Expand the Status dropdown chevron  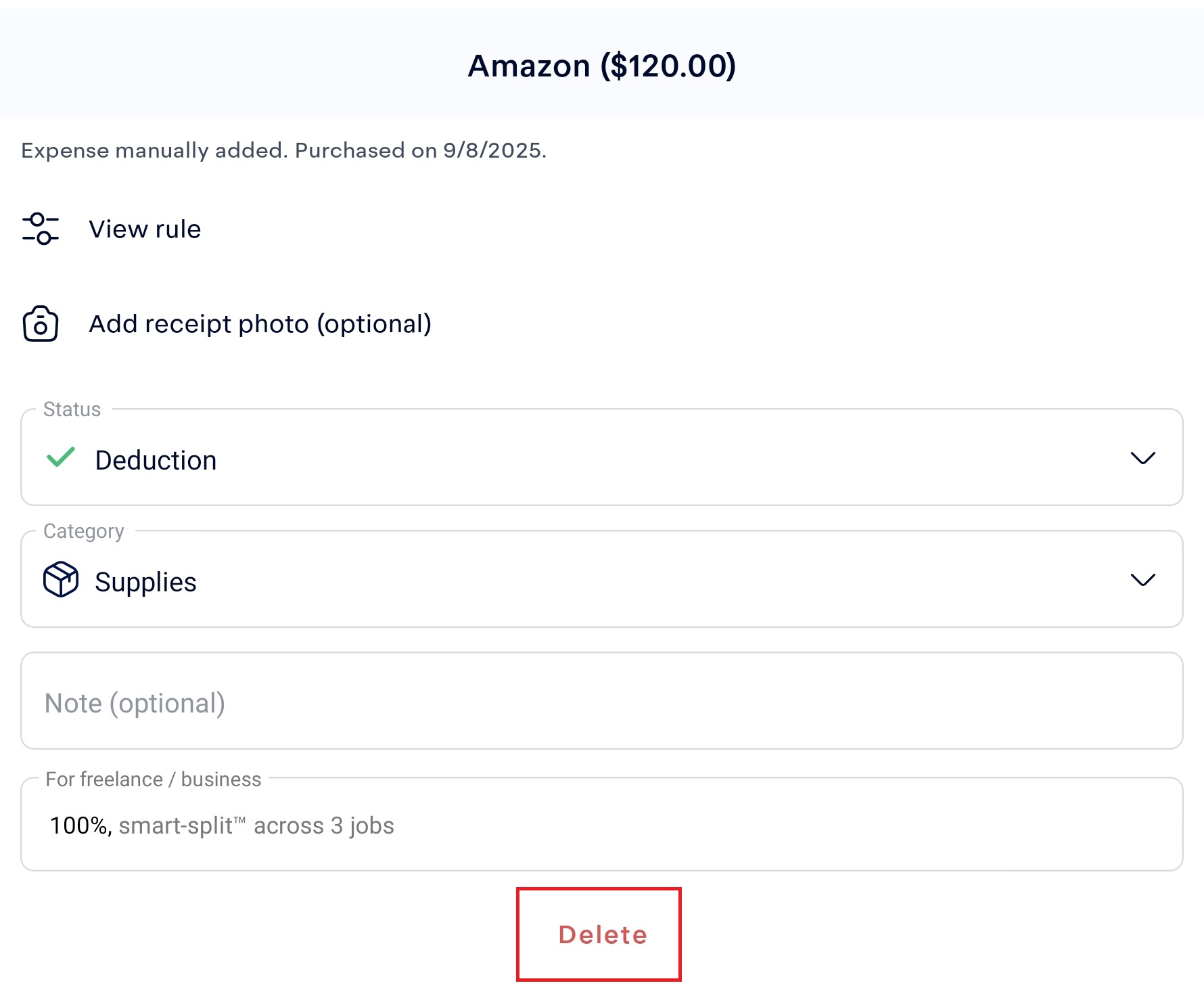[1142, 458]
